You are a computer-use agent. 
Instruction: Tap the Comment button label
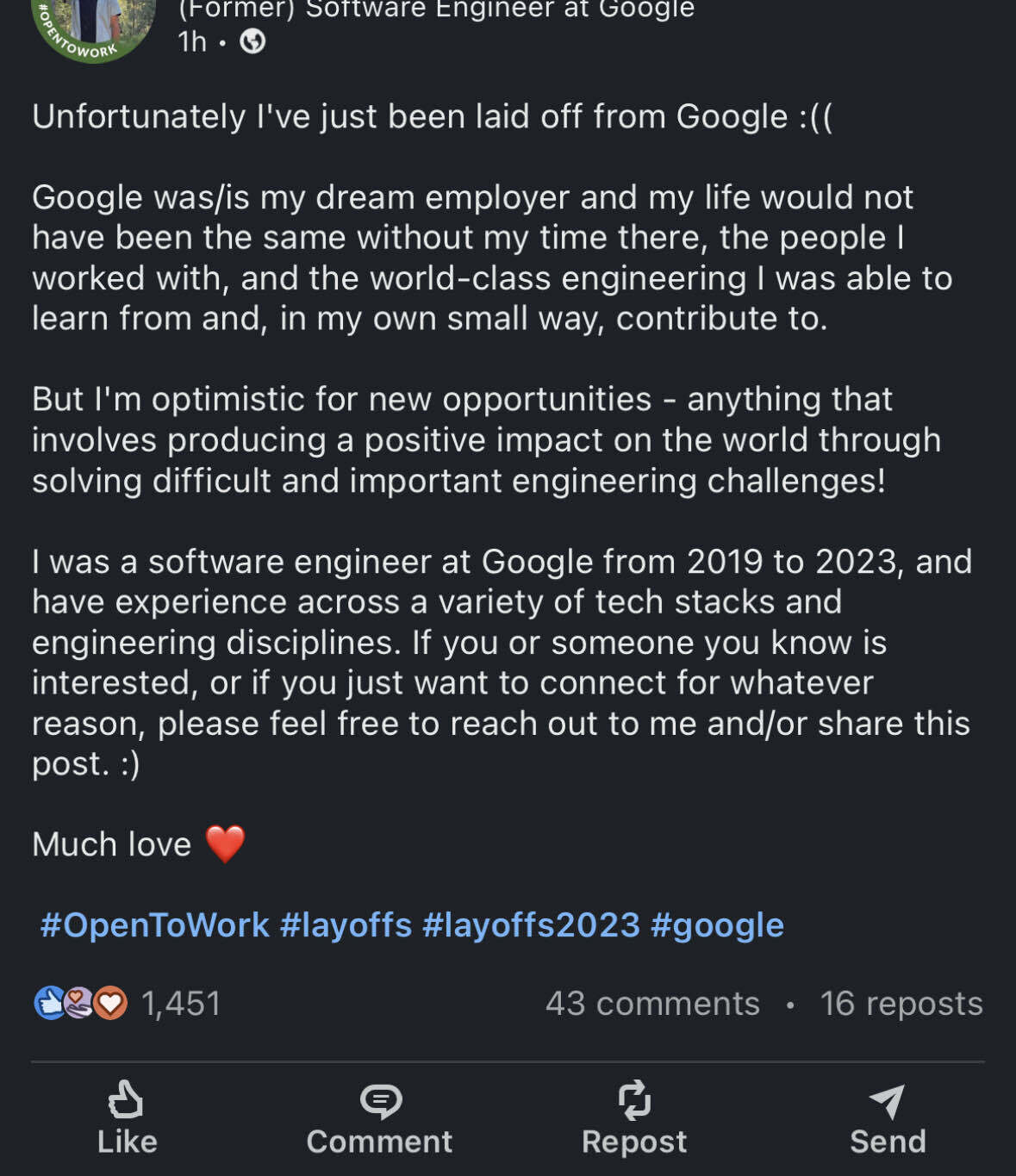coord(380,1141)
